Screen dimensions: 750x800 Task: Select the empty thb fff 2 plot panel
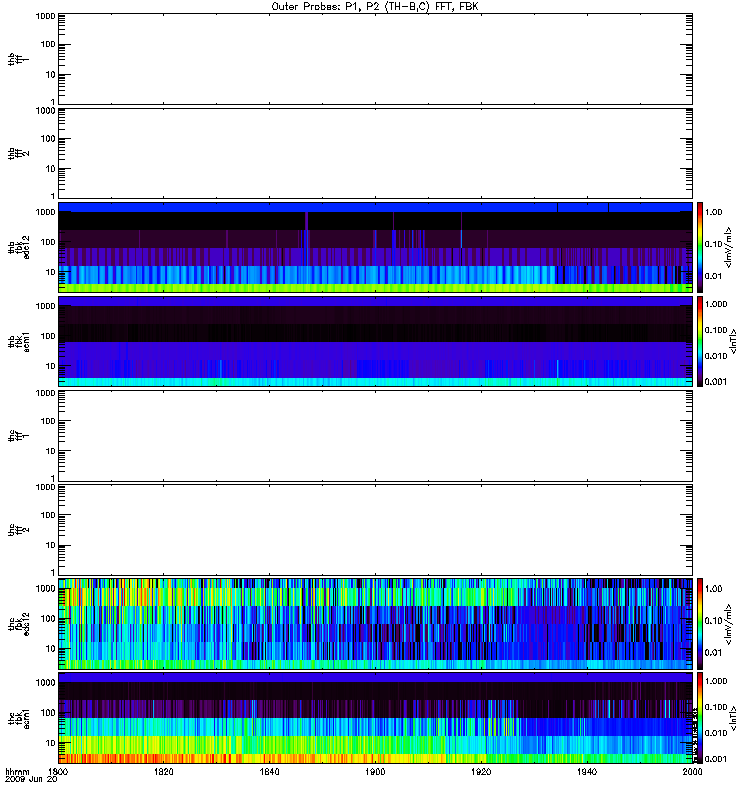(x=376, y=153)
